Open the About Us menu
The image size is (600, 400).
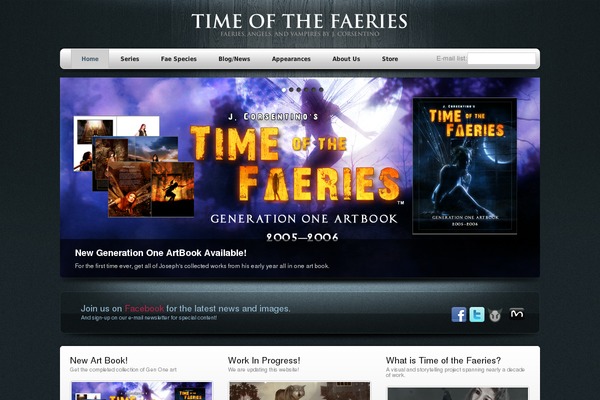(x=346, y=59)
